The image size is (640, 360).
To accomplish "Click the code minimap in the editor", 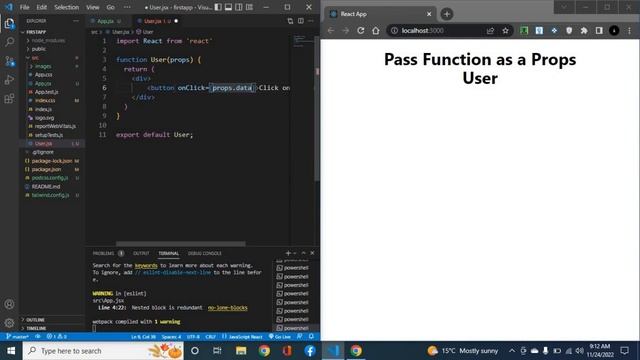I will coord(302,40).
